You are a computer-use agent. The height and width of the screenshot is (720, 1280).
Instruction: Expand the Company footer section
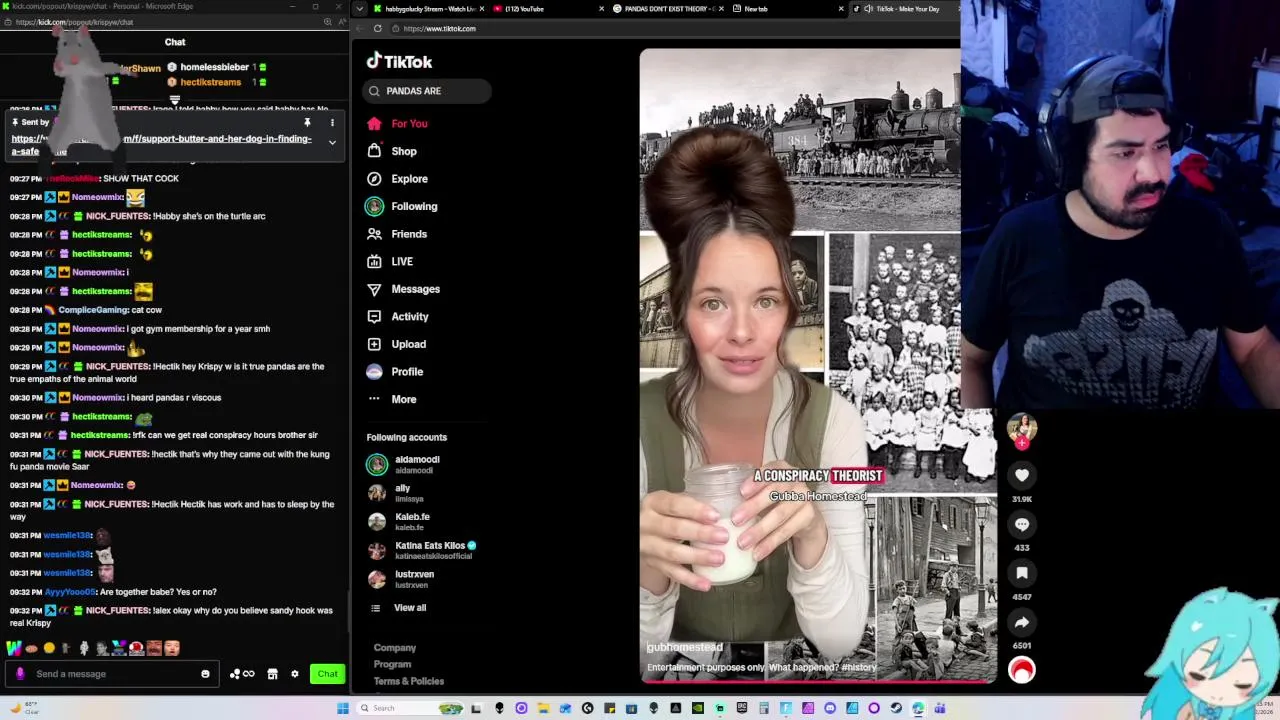(394, 648)
